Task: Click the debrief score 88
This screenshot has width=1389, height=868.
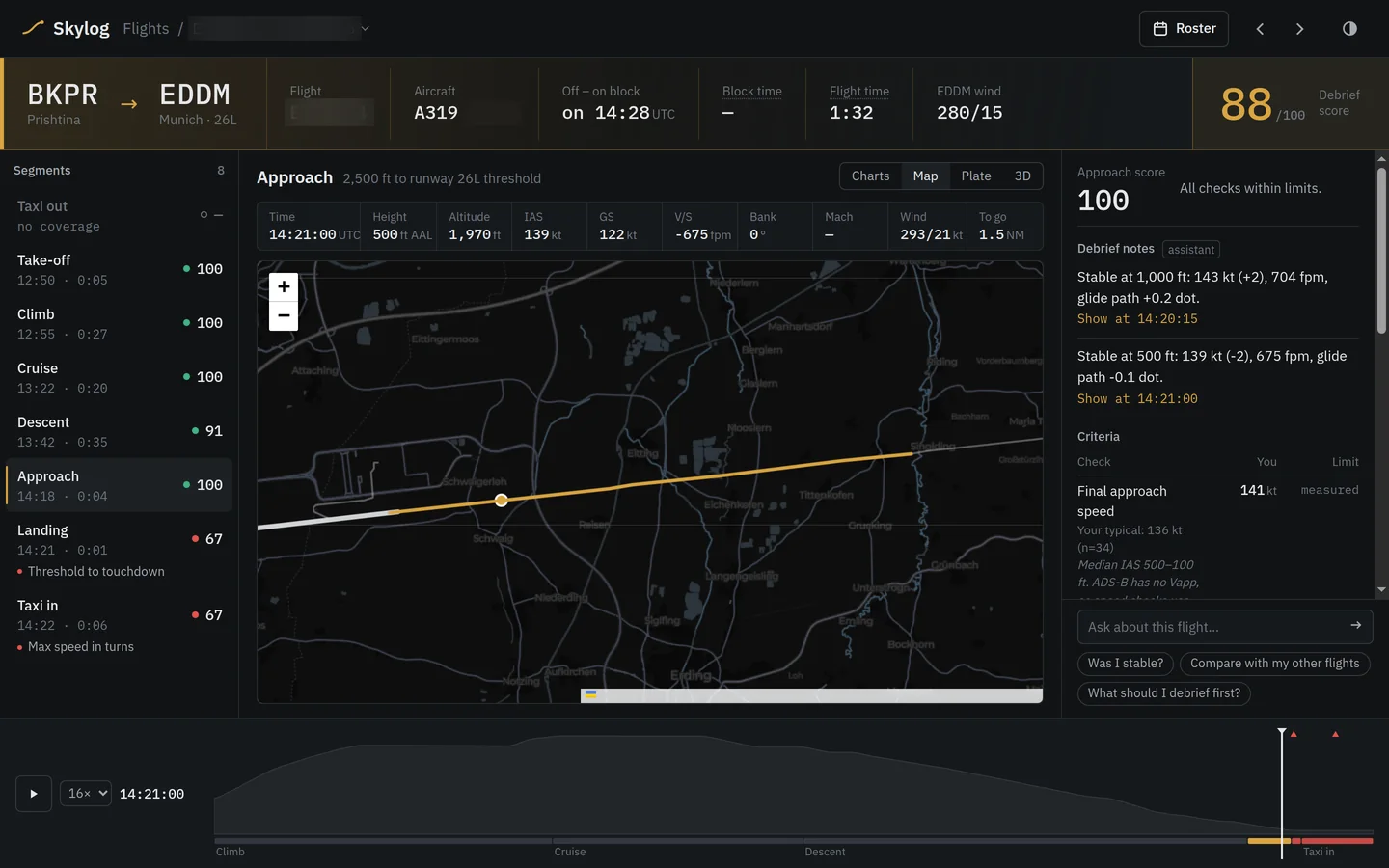Action: coord(1245,104)
